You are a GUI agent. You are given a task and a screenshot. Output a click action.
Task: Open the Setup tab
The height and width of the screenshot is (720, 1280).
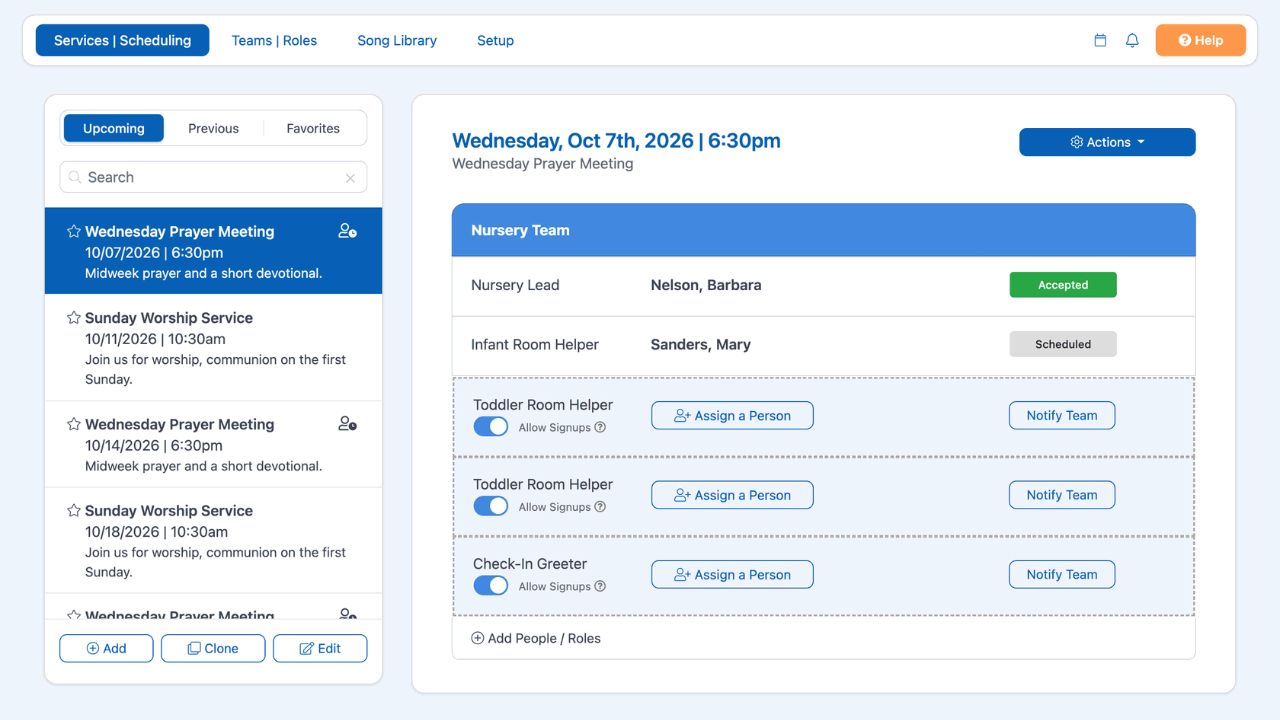pos(495,41)
